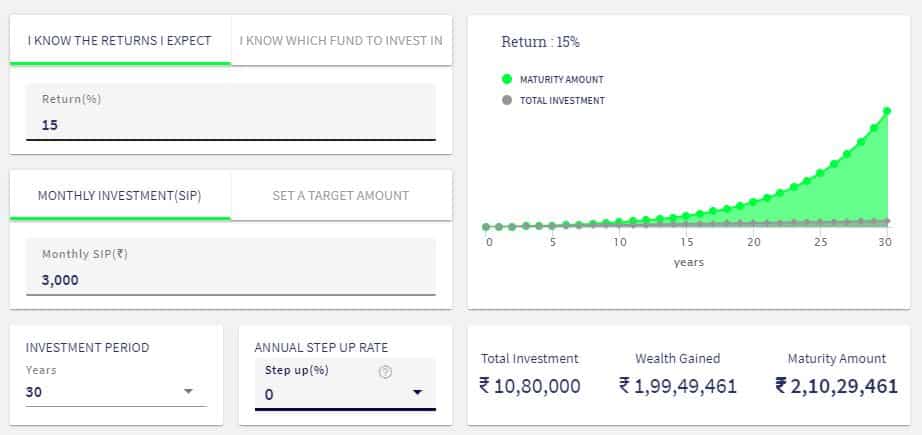Open the Years dropdown arrow
922x435 pixels.
point(188,391)
